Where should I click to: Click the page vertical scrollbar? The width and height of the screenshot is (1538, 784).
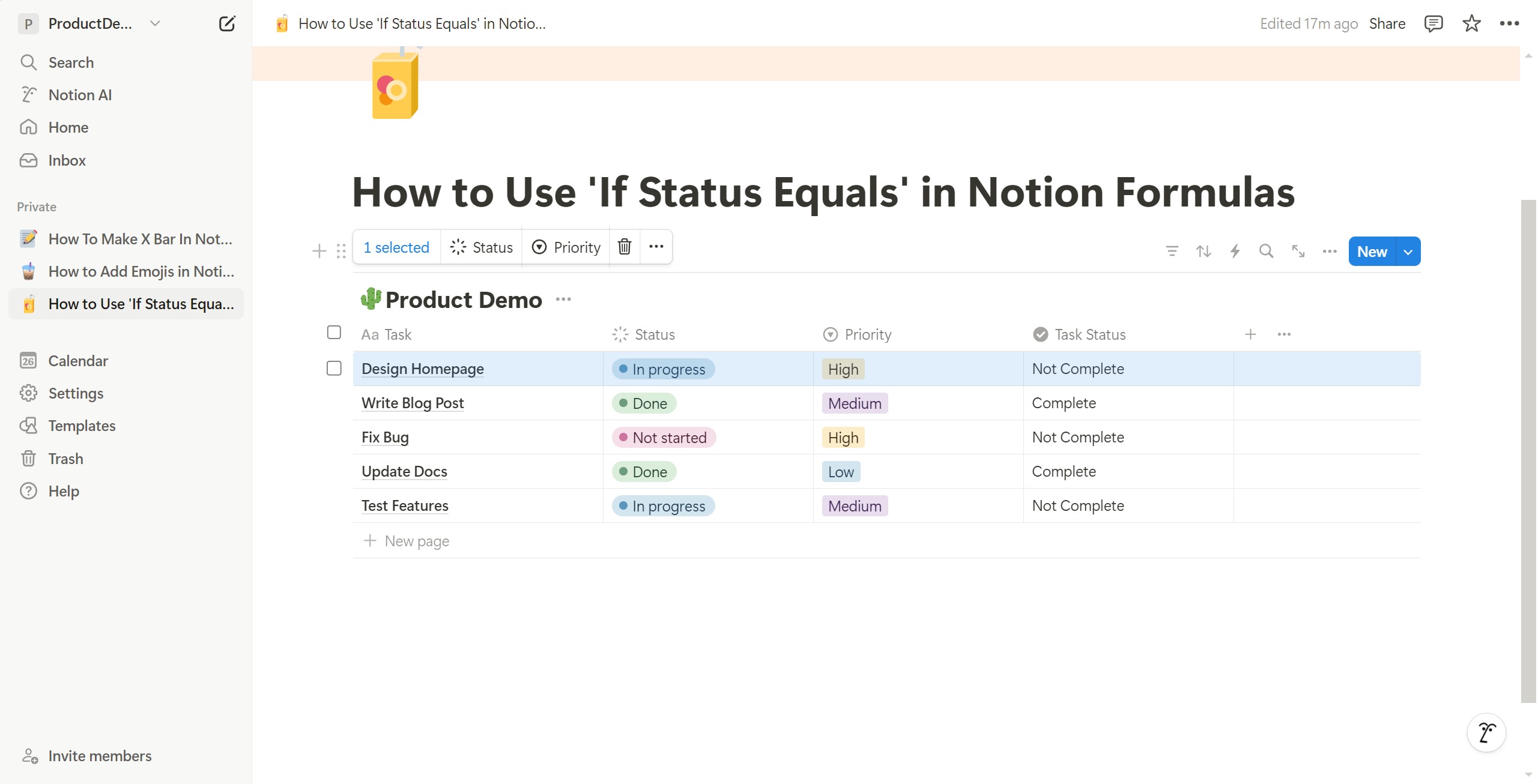tap(1528, 450)
